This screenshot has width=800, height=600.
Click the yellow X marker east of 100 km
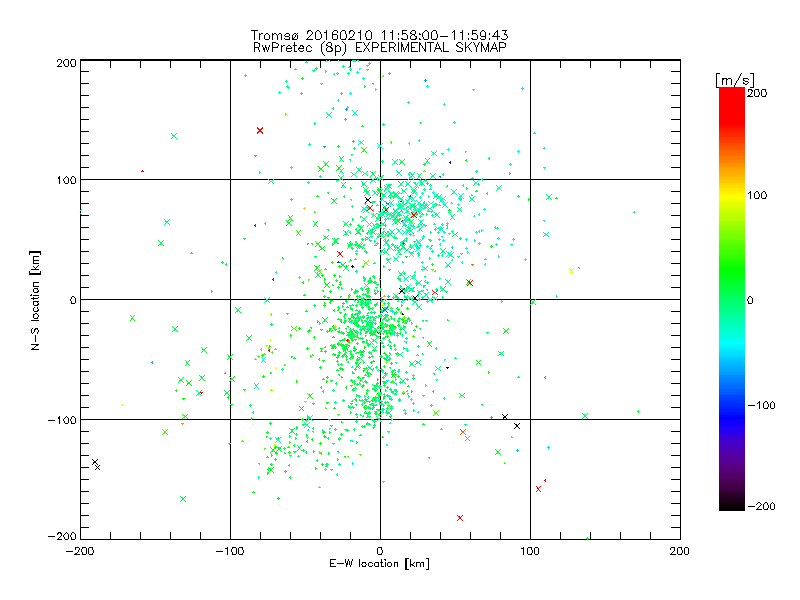click(571, 271)
